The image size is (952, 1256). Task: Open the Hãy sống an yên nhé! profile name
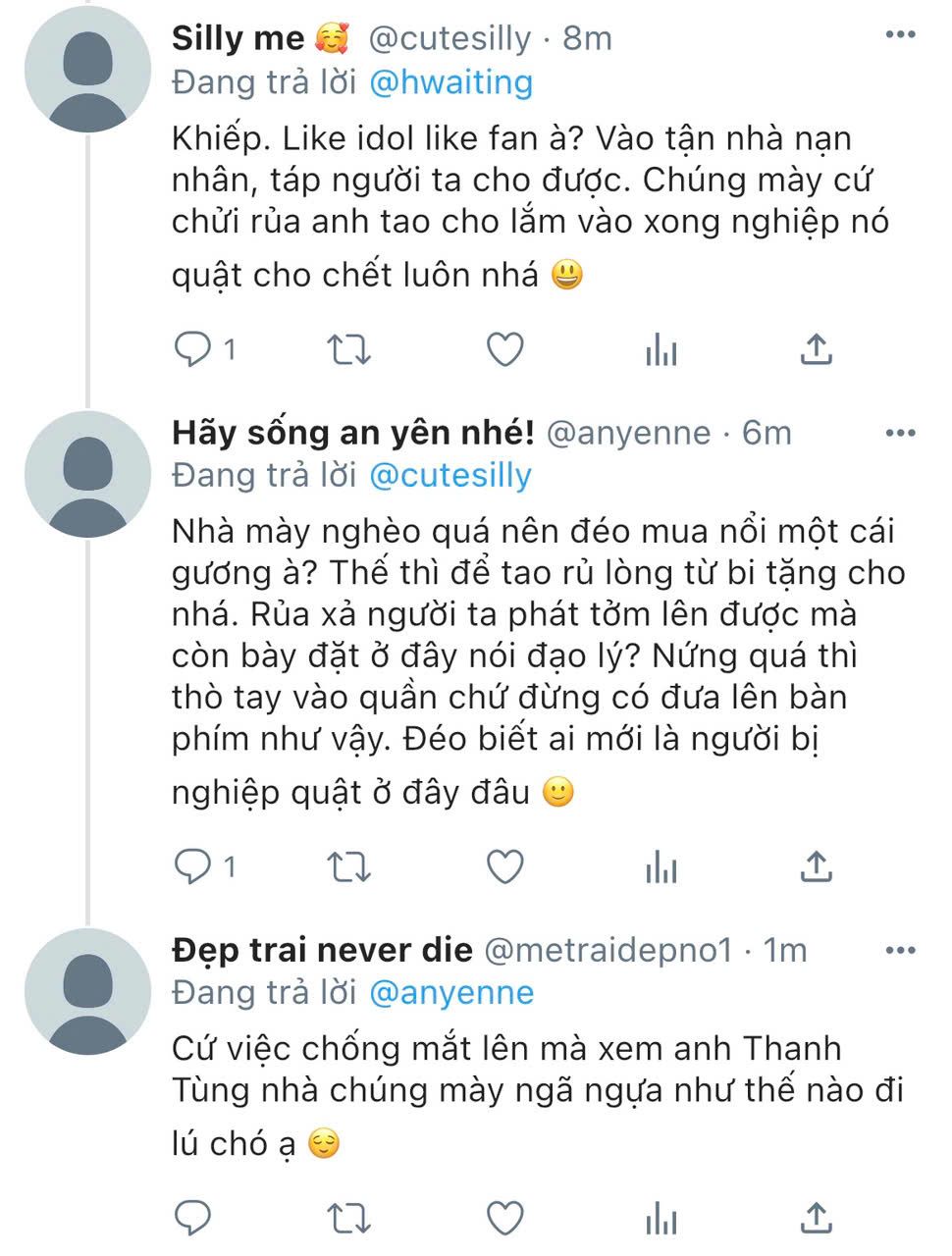[353, 432]
